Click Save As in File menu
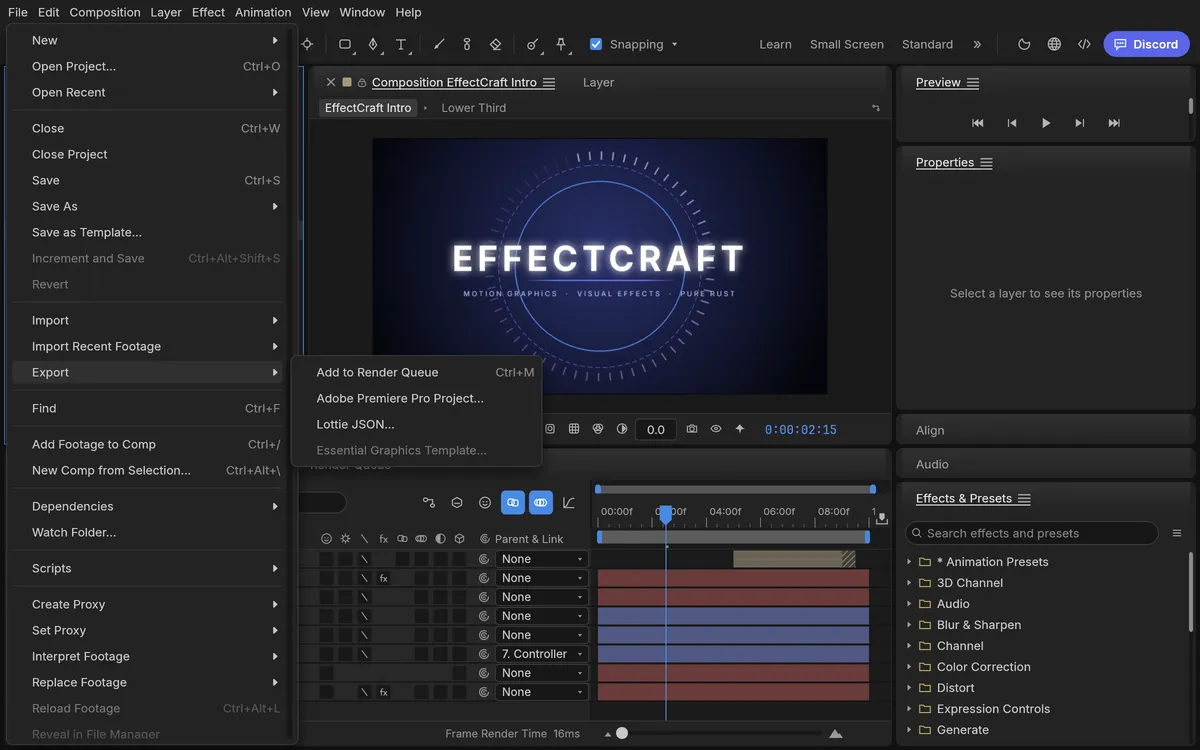1200x750 pixels. (149, 206)
